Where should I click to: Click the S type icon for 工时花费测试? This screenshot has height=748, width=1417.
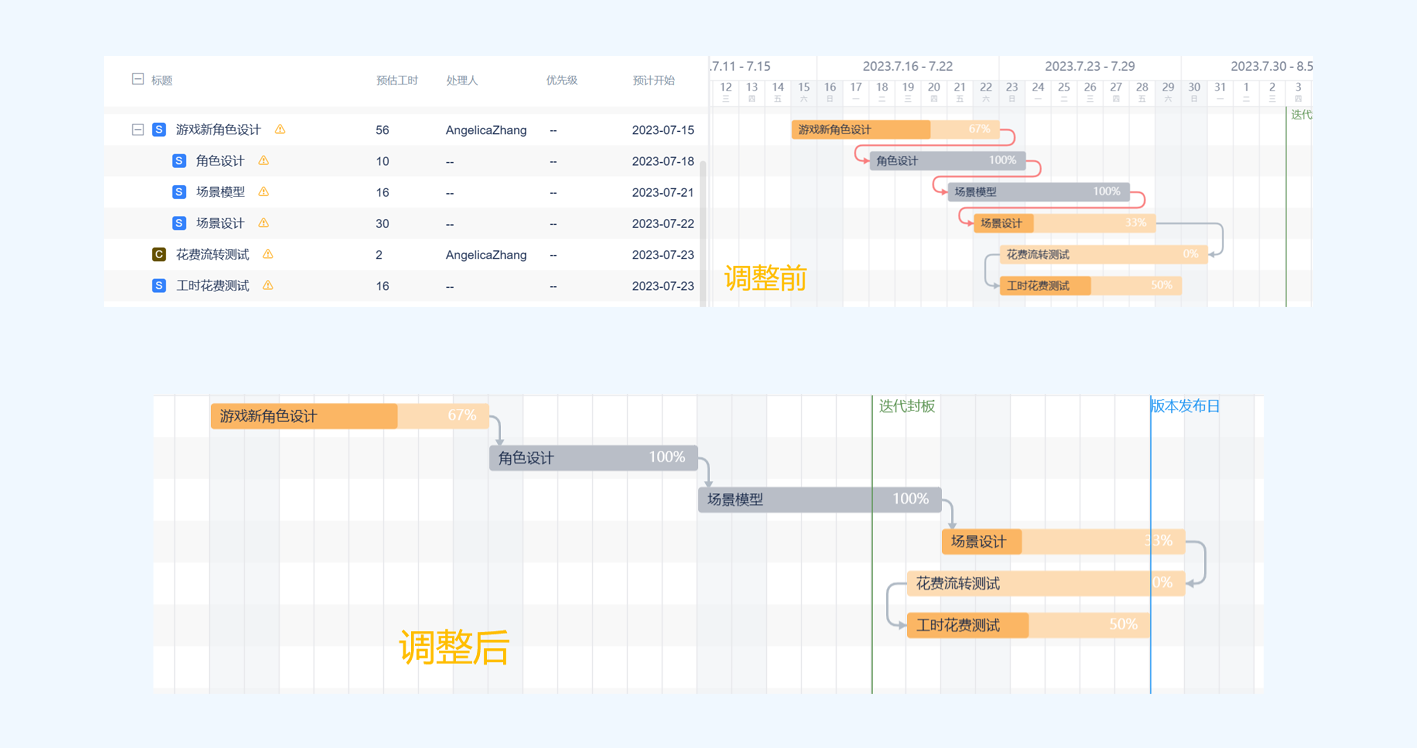coord(159,285)
